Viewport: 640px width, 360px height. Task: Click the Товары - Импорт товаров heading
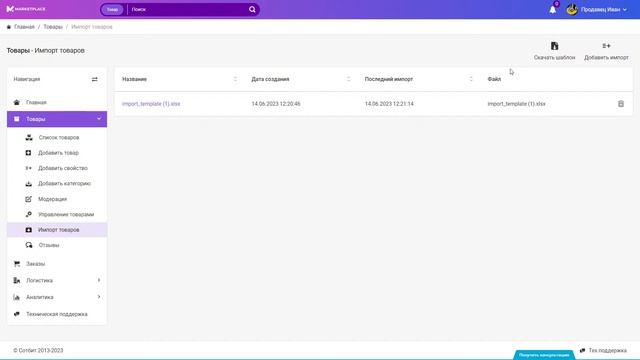tap(46, 51)
